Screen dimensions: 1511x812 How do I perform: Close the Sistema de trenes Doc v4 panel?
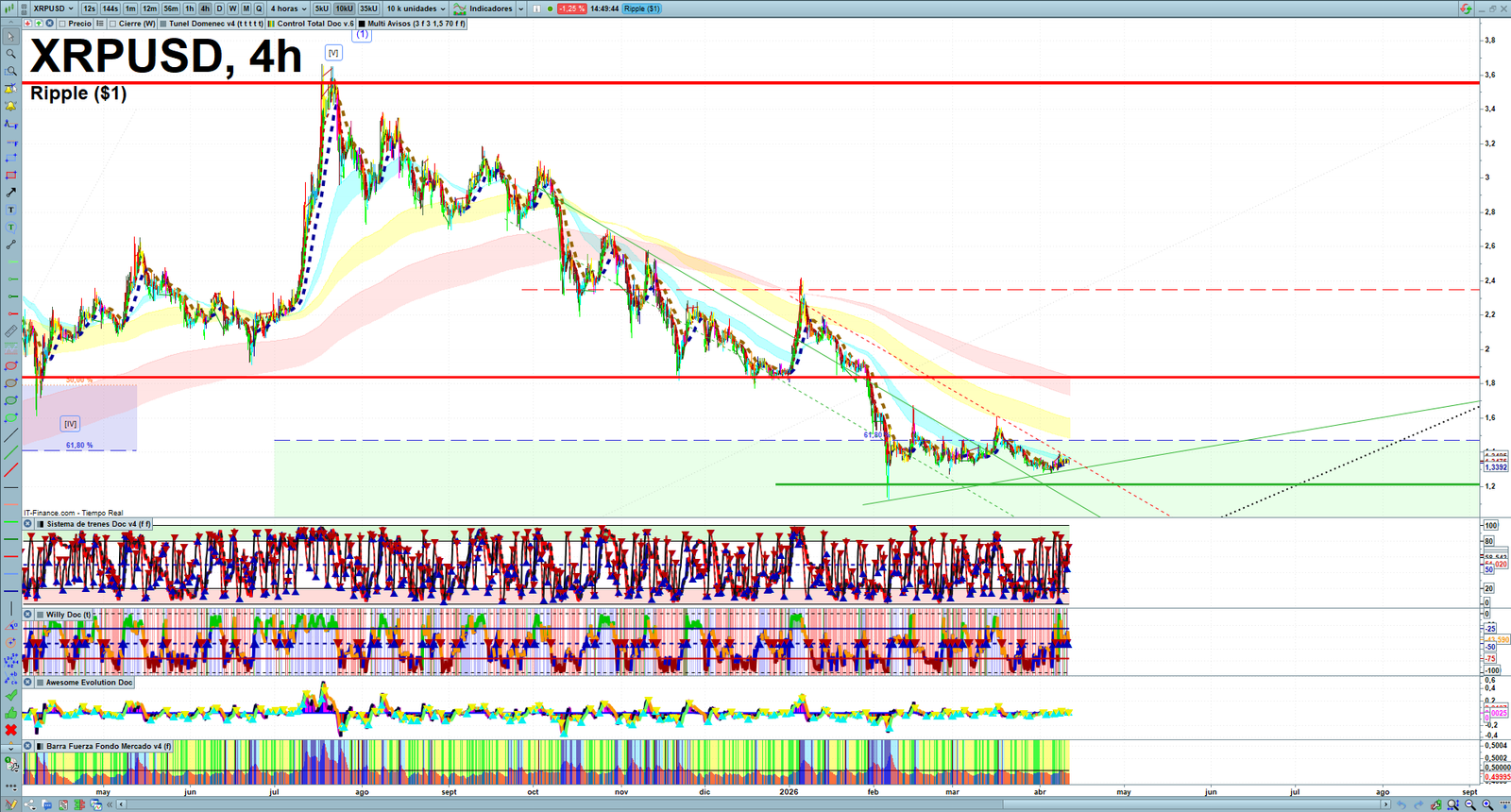[28, 524]
